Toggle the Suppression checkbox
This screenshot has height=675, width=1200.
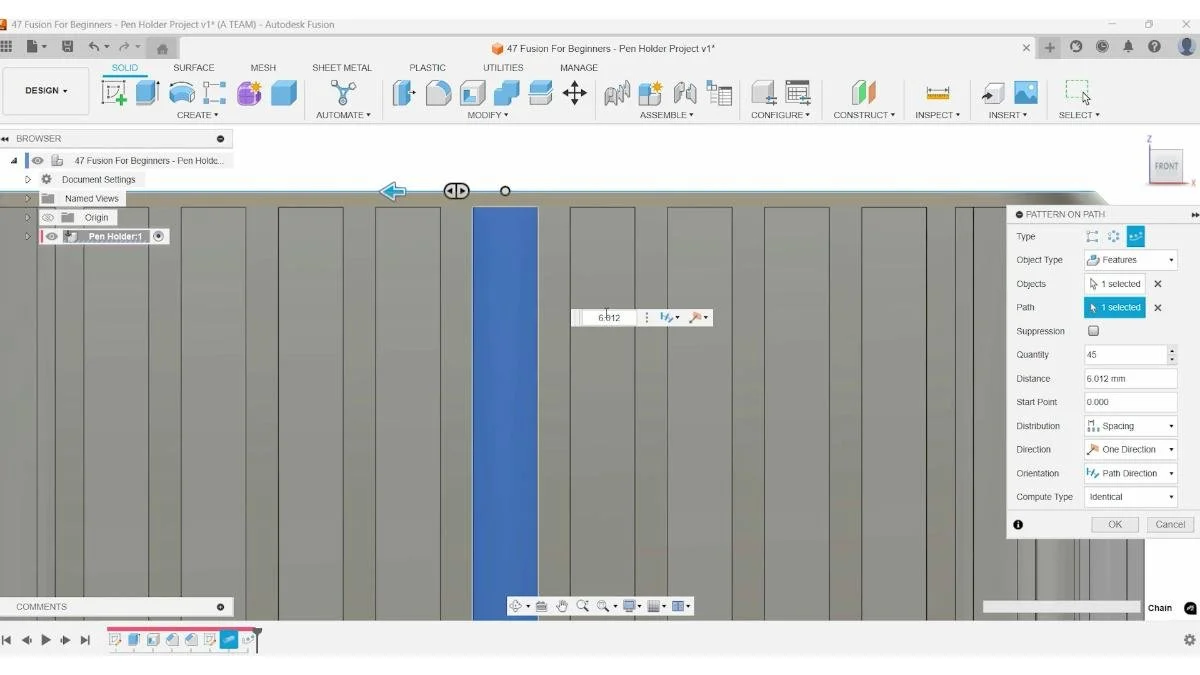point(1093,331)
